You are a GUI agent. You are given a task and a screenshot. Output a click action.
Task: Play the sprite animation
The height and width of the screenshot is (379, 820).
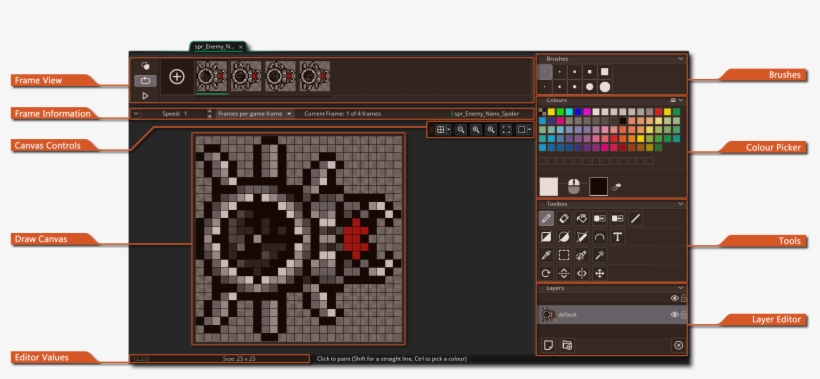point(145,96)
